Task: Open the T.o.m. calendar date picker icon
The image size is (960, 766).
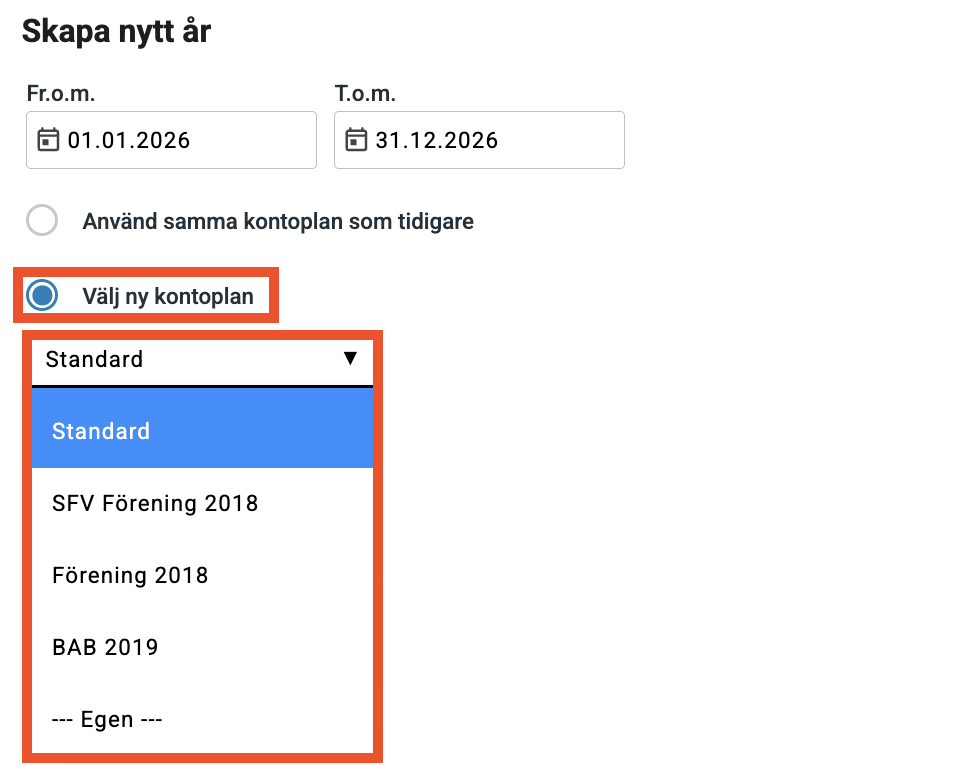Action: coord(356,140)
